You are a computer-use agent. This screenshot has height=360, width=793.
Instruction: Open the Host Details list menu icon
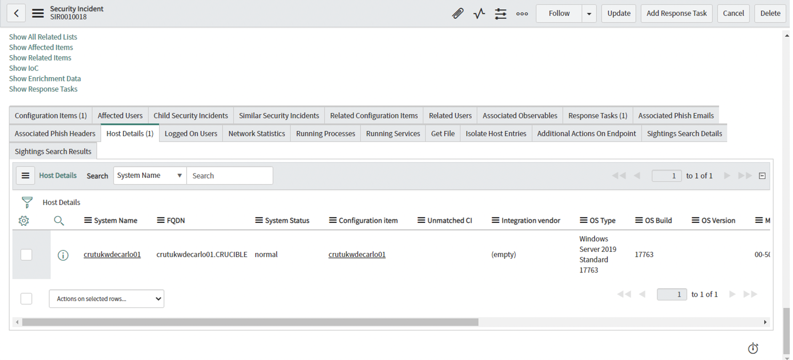coord(25,175)
